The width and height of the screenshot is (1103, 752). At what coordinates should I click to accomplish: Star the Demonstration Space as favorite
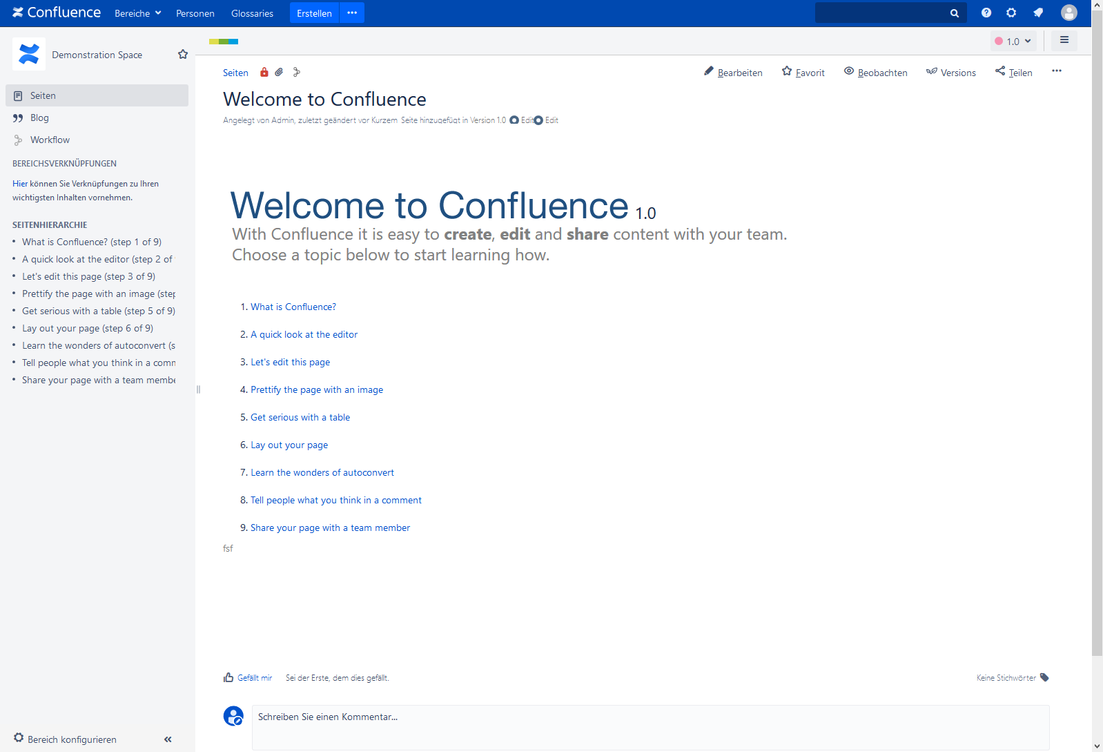[183, 54]
